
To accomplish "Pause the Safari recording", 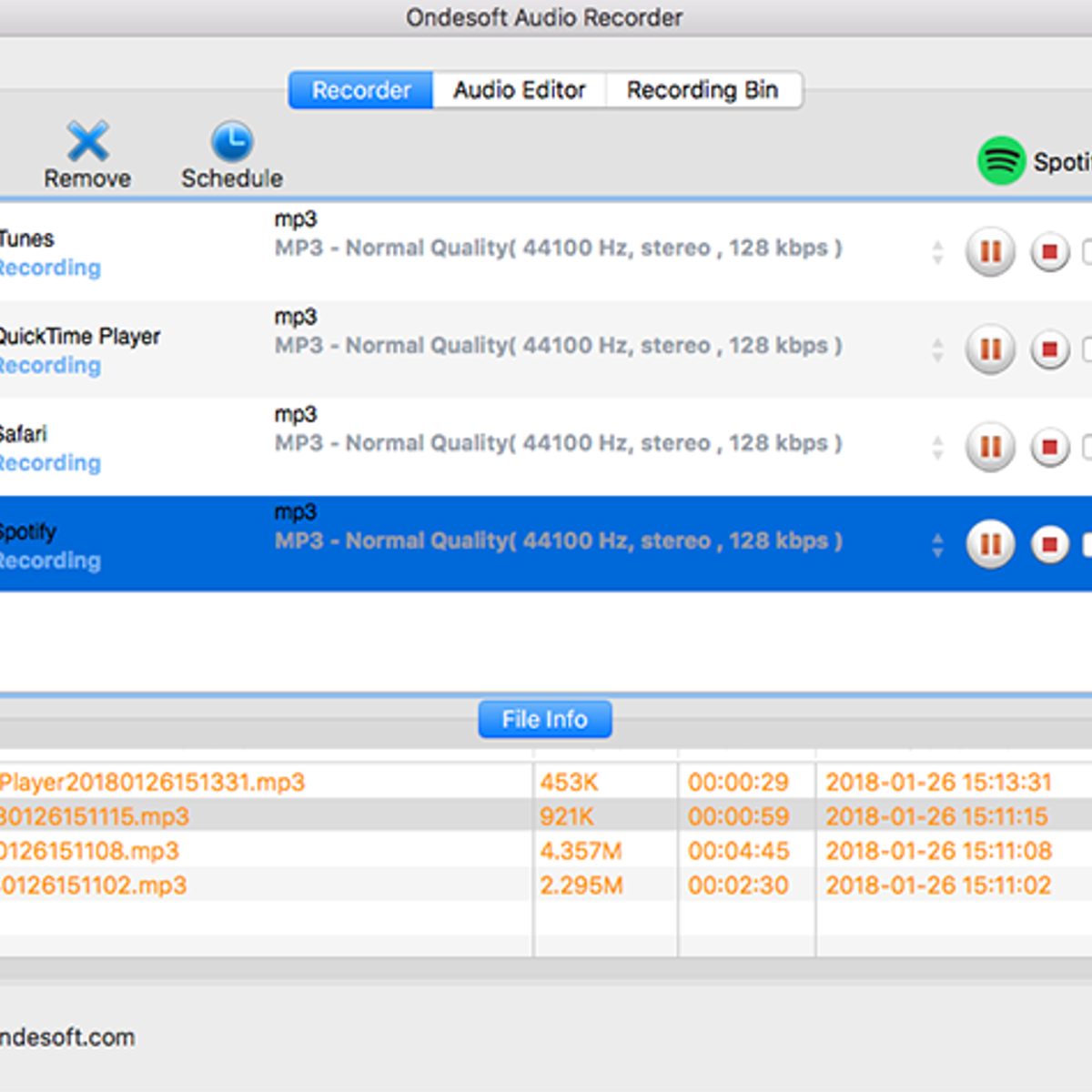I will [990, 446].
